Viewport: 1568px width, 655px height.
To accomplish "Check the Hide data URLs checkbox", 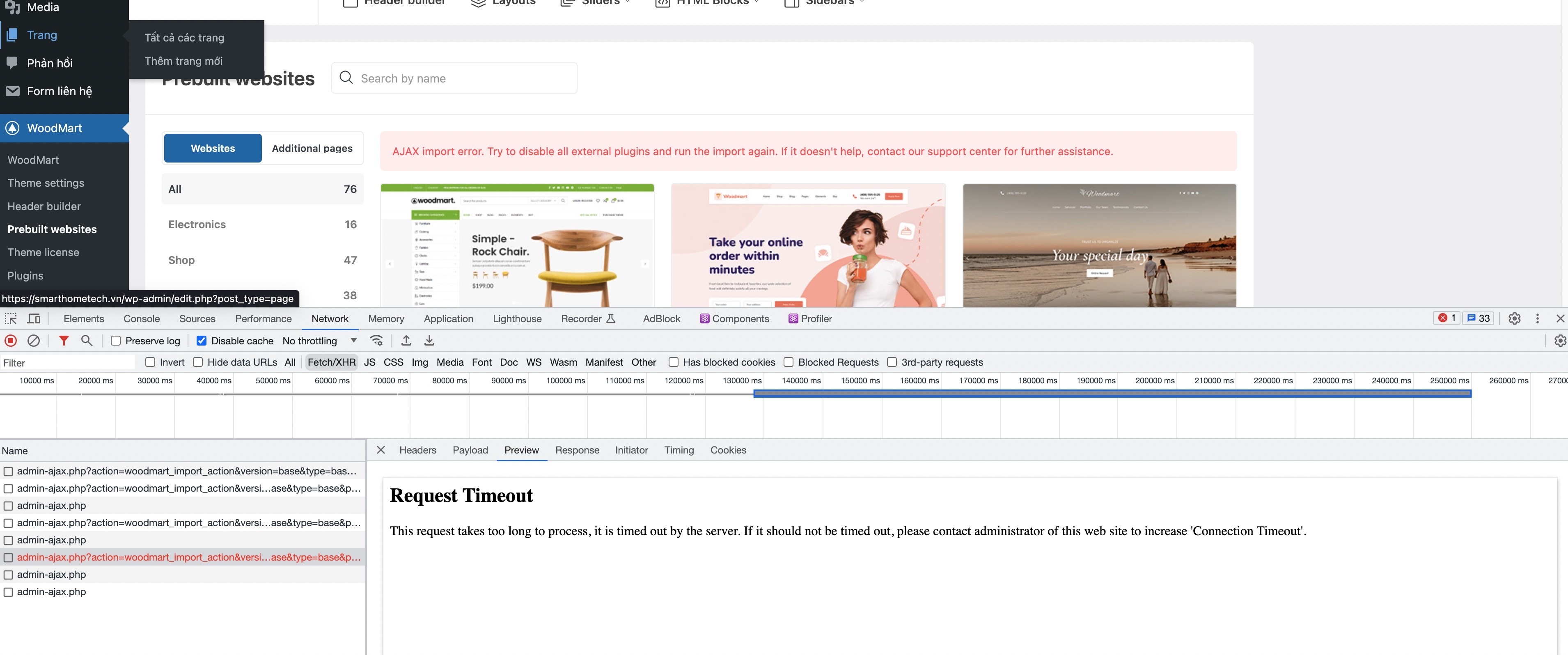I will (x=198, y=362).
